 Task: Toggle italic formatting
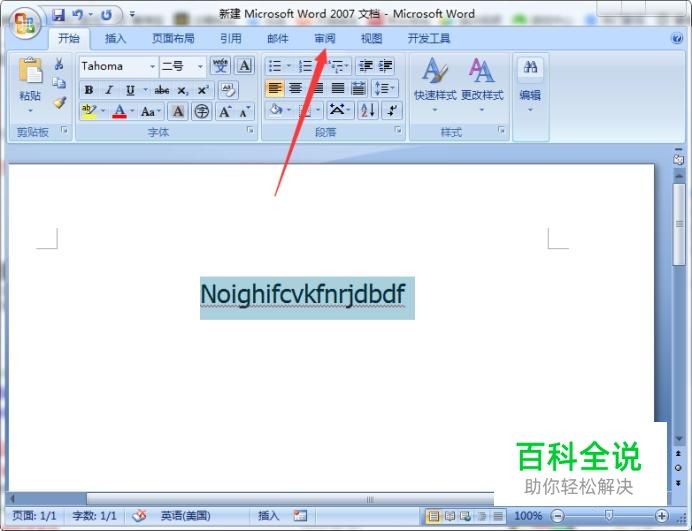[x=109, y=90]
